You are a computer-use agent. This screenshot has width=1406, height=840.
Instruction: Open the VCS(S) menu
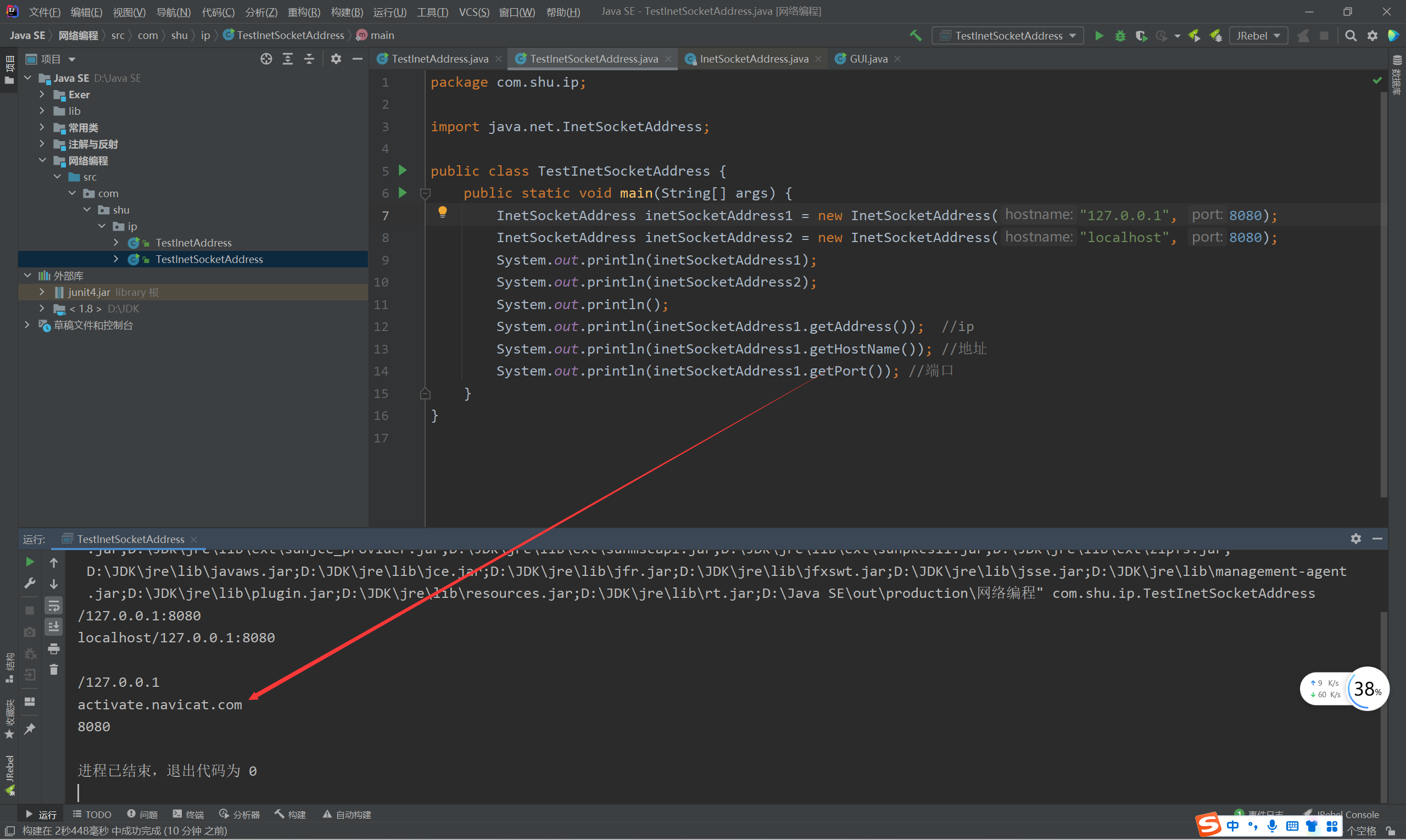(473, 12)
